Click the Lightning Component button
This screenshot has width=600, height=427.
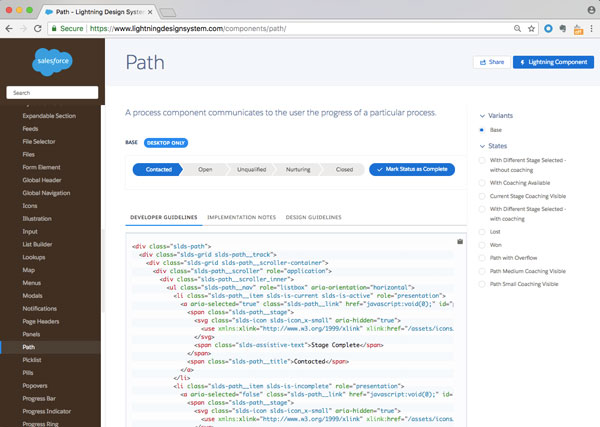(553, 62)
